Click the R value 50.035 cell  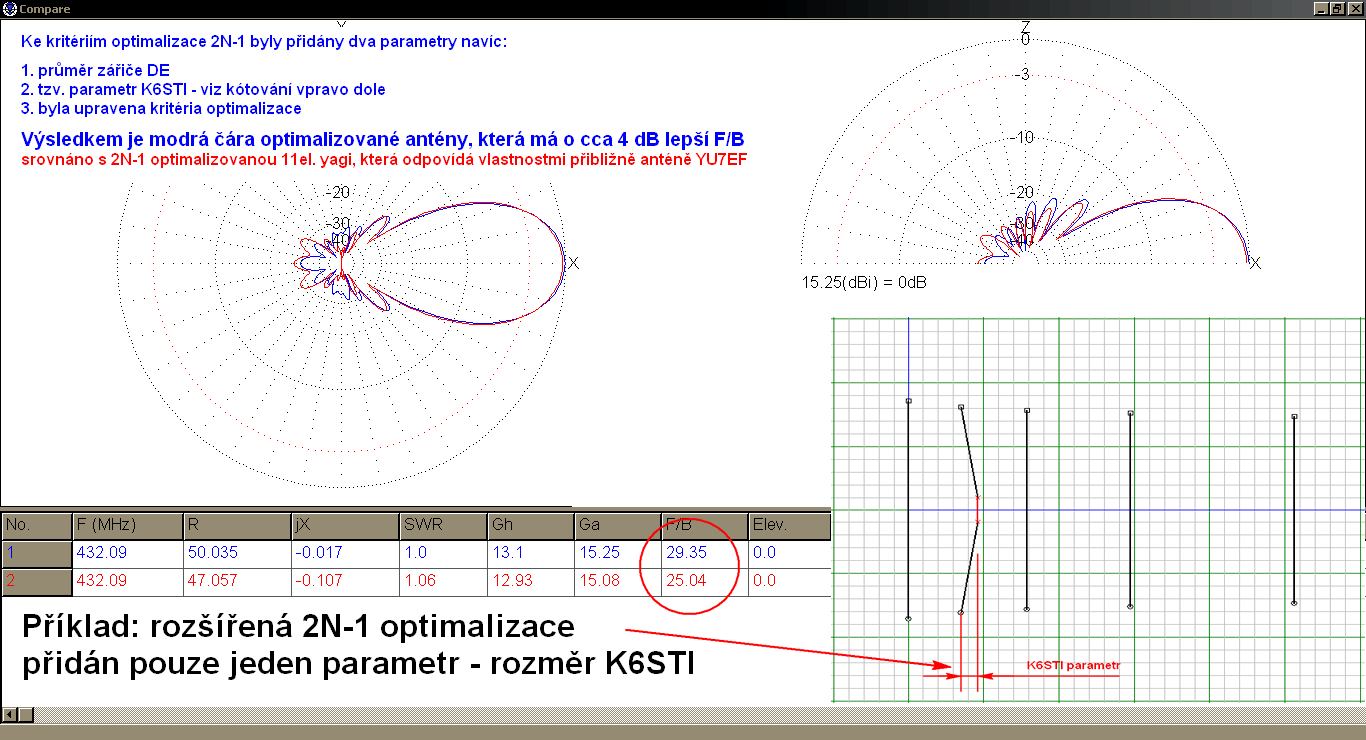click(237, 553)
